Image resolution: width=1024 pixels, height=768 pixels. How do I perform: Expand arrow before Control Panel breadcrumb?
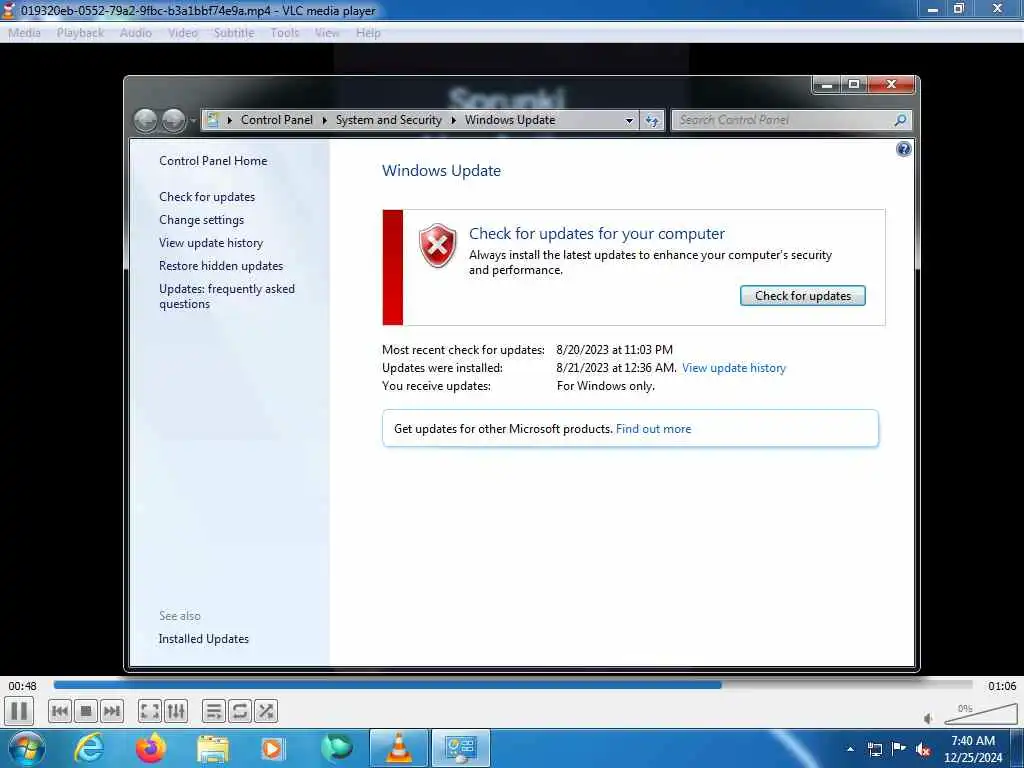point(230,120)
